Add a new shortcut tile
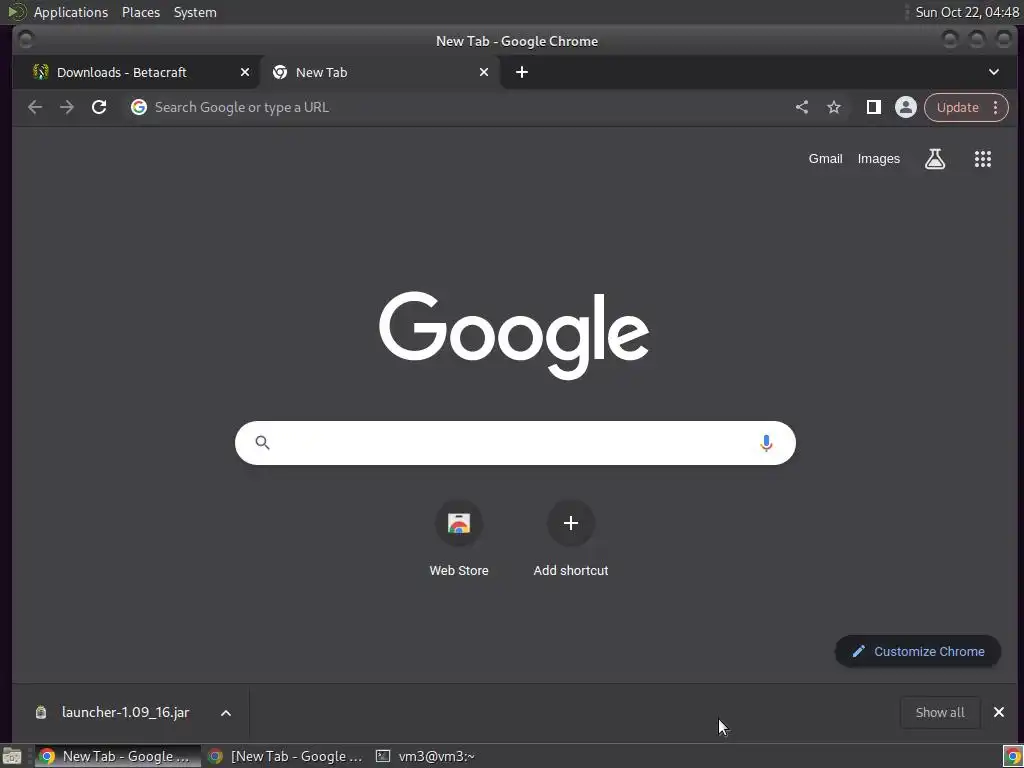Screen dimensions: 1024x768 coord(571,539)
